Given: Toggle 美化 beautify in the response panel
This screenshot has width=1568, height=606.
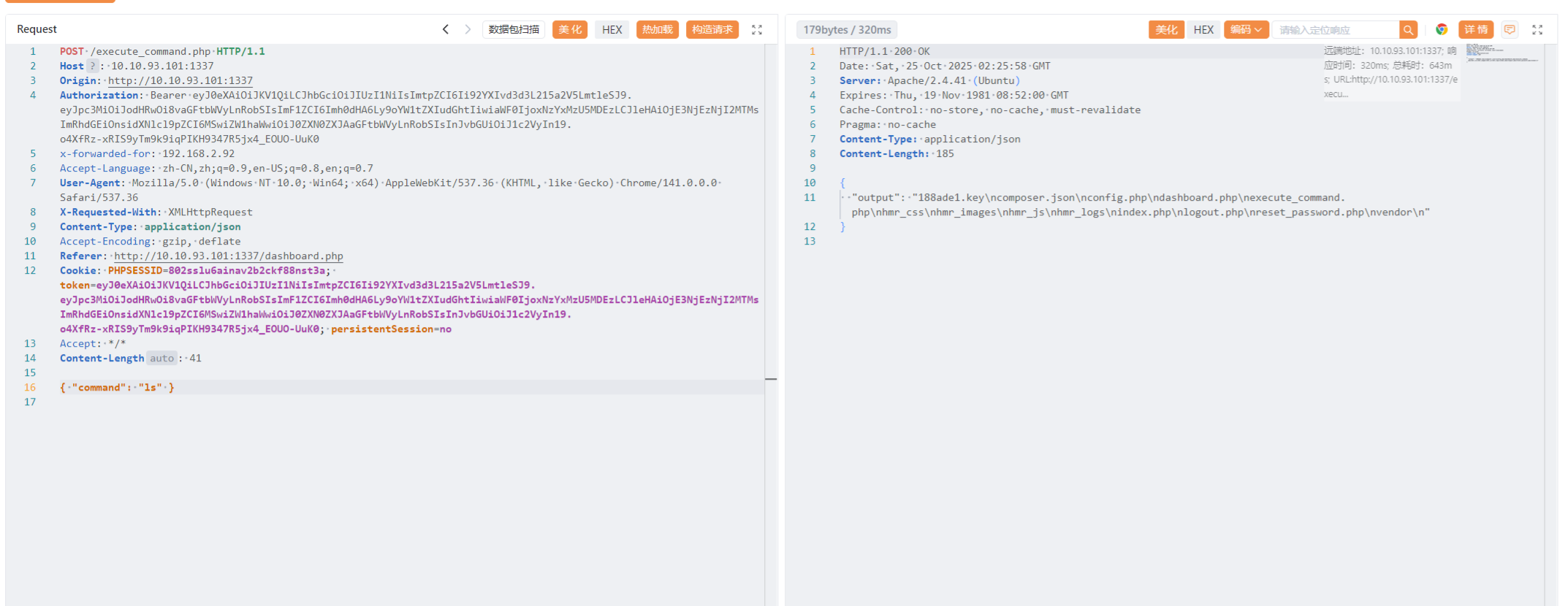Looking at the screenshot, I should pyautogui.click(x=1166, y=30).
